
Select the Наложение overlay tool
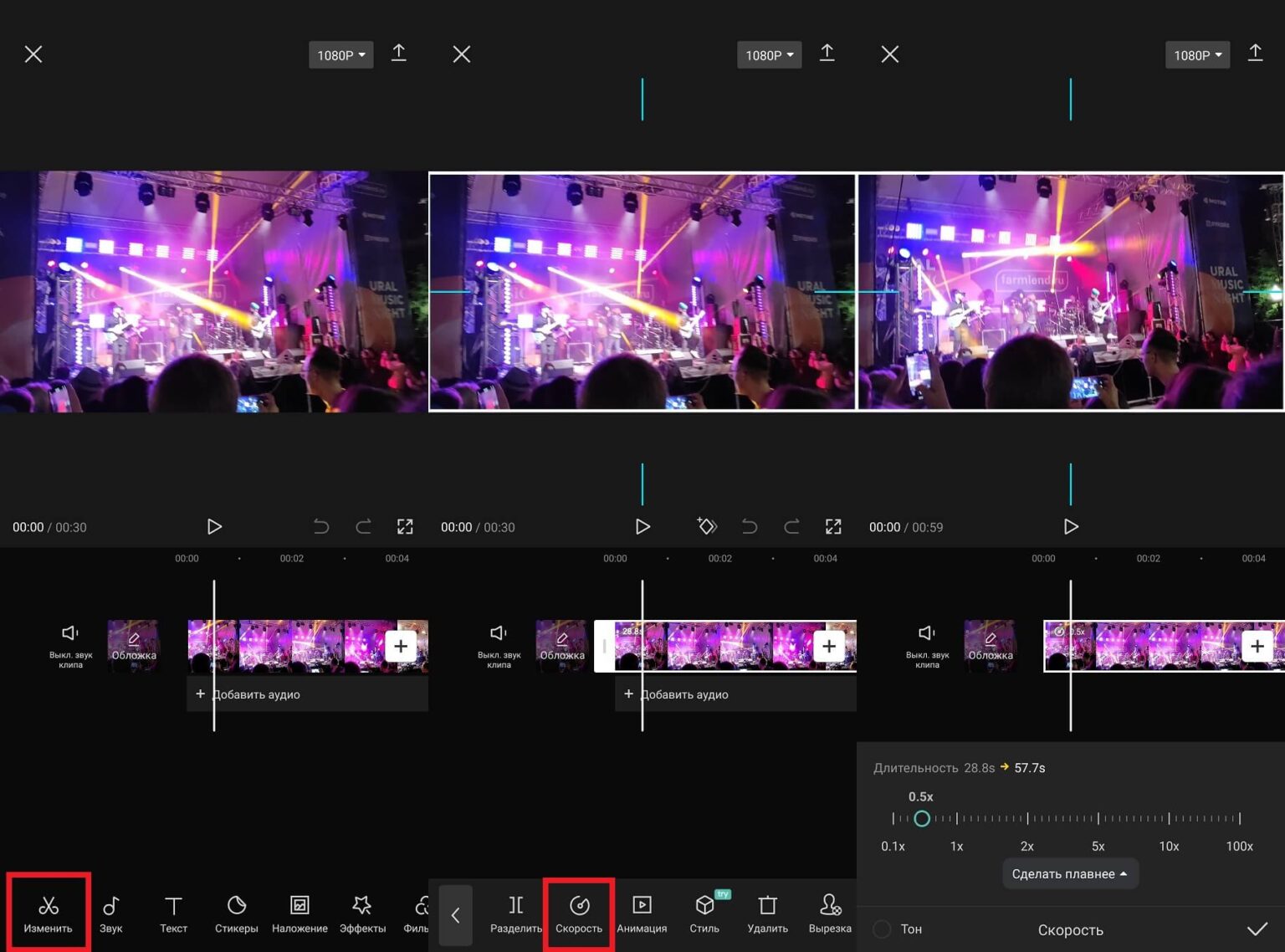point(299,912)
